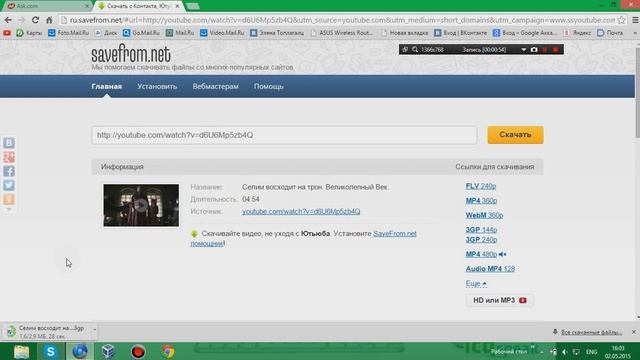
Task: Click camera snapshot icon in recorder bar
Action: pos(534,49)
